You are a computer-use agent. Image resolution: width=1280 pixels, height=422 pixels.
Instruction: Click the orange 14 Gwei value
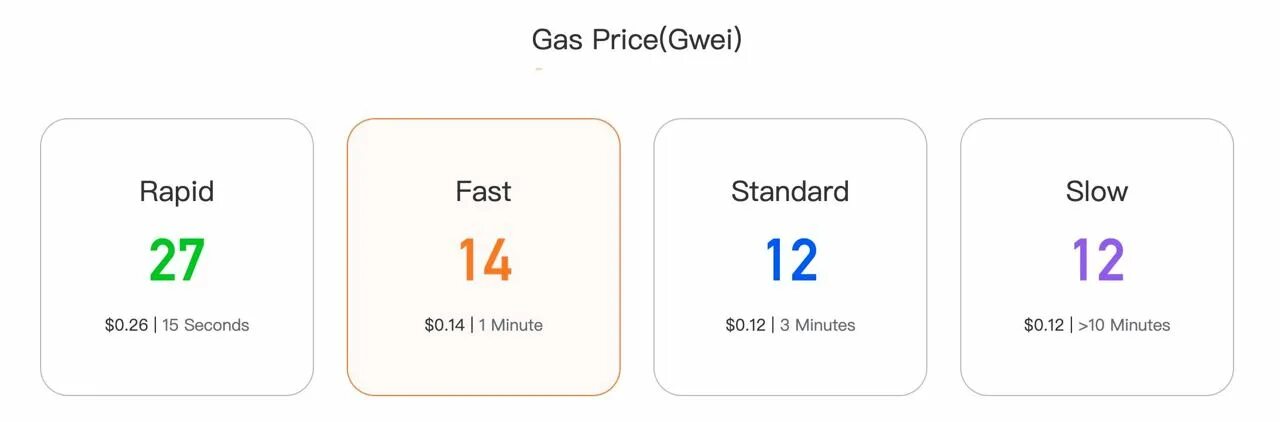[x=485, y=260]
